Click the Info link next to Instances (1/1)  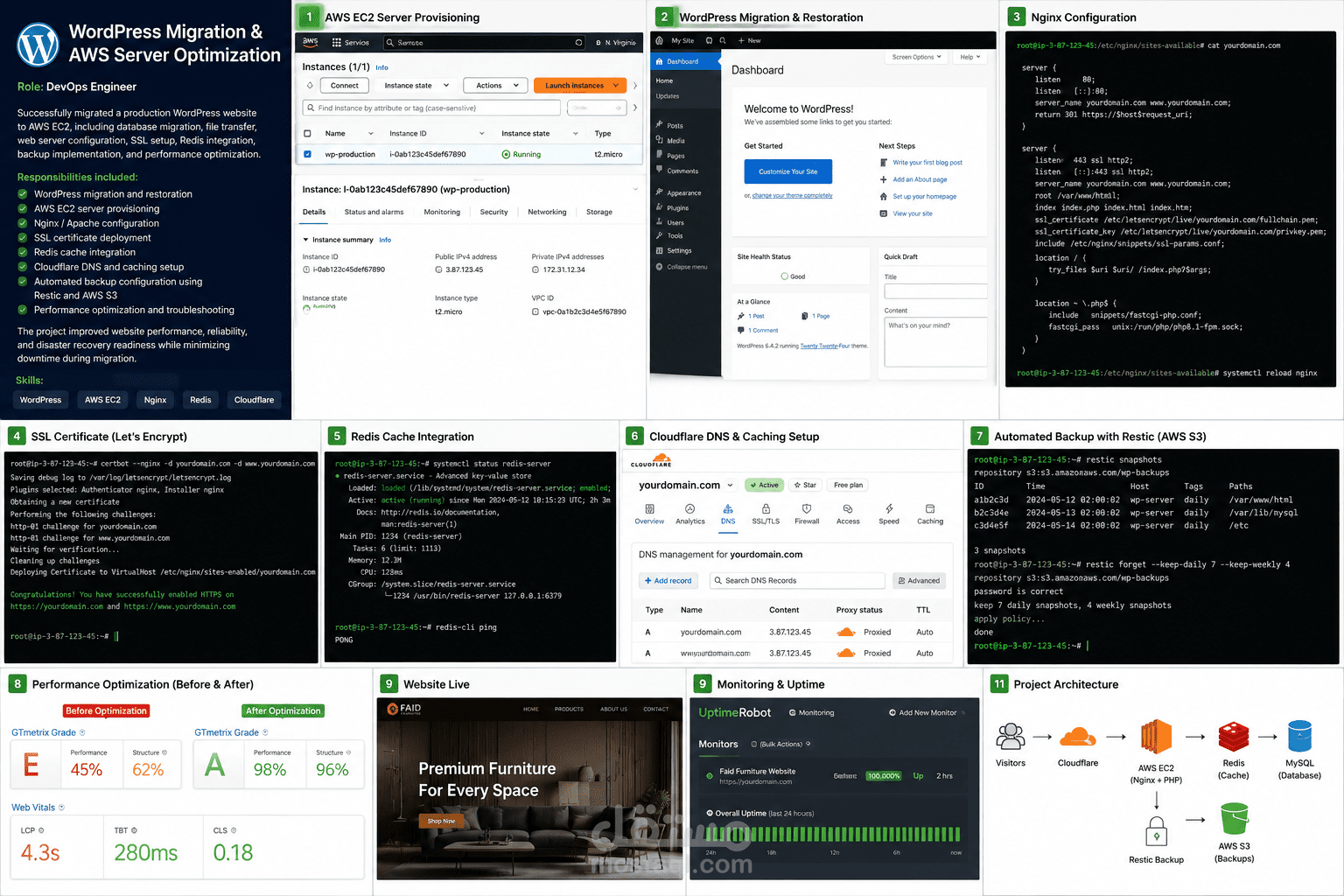(x=381, y=67)
